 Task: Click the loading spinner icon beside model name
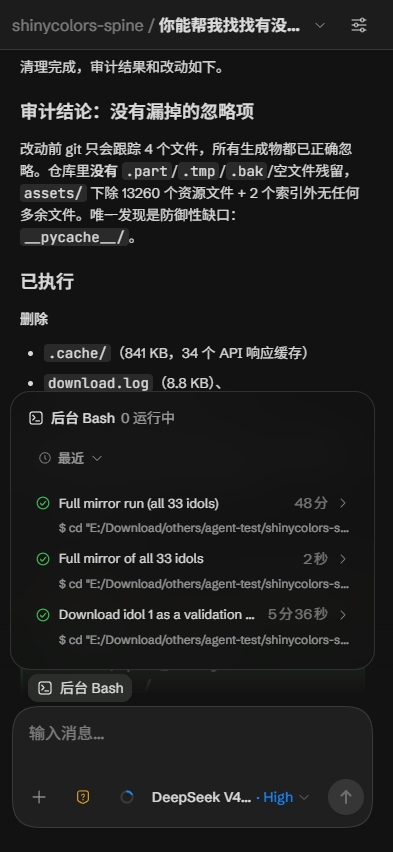[x=127, y=797]
